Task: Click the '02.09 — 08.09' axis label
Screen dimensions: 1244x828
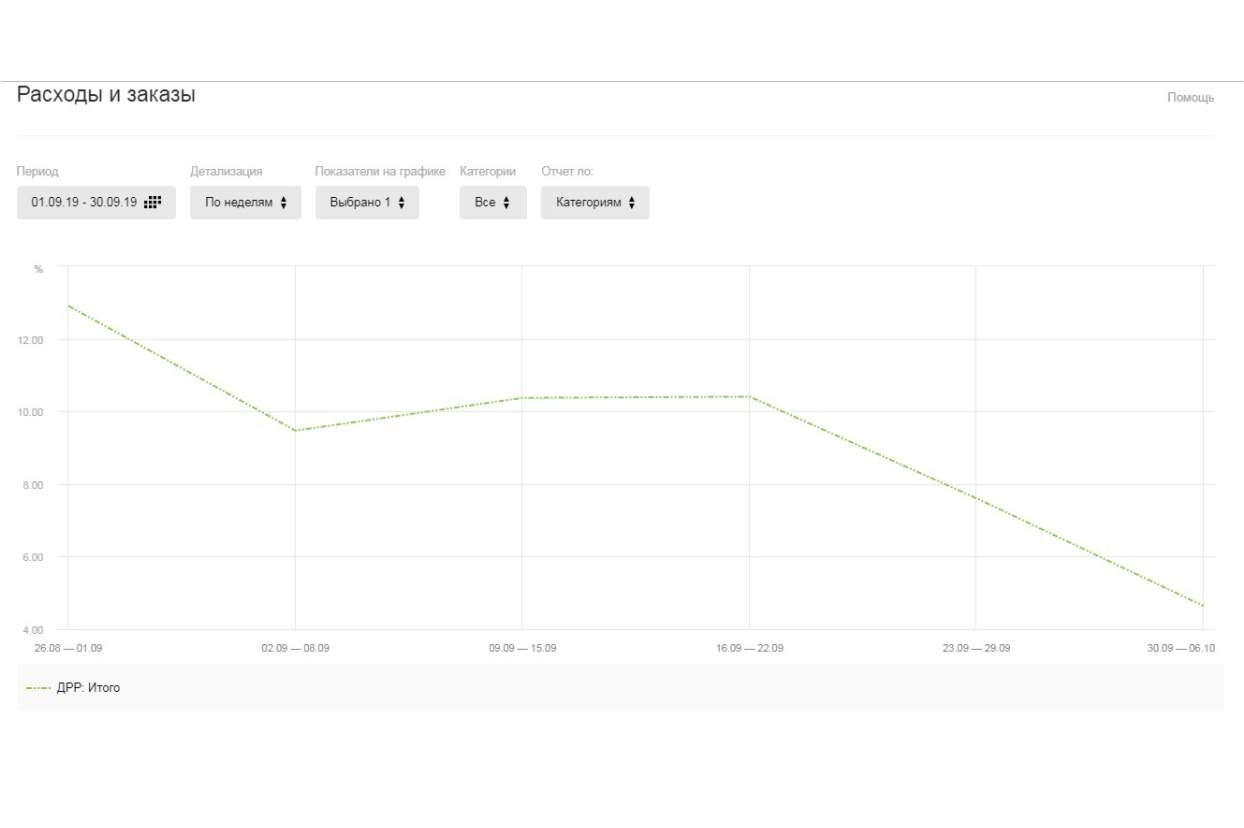Action: pyautogui.click(x=295, y=648)
